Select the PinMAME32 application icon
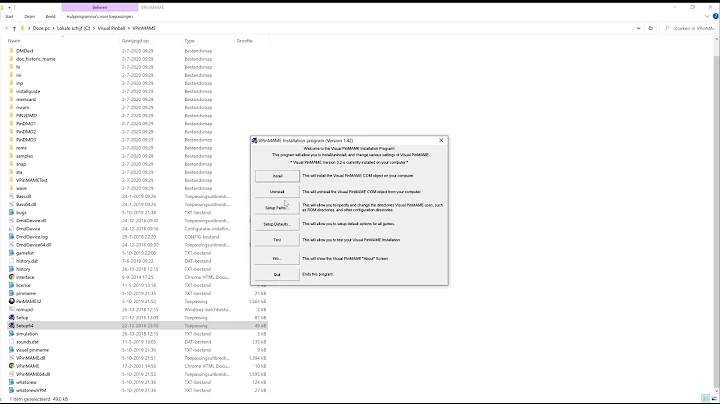This screenshot has width=720, height=404. point(11,301)
